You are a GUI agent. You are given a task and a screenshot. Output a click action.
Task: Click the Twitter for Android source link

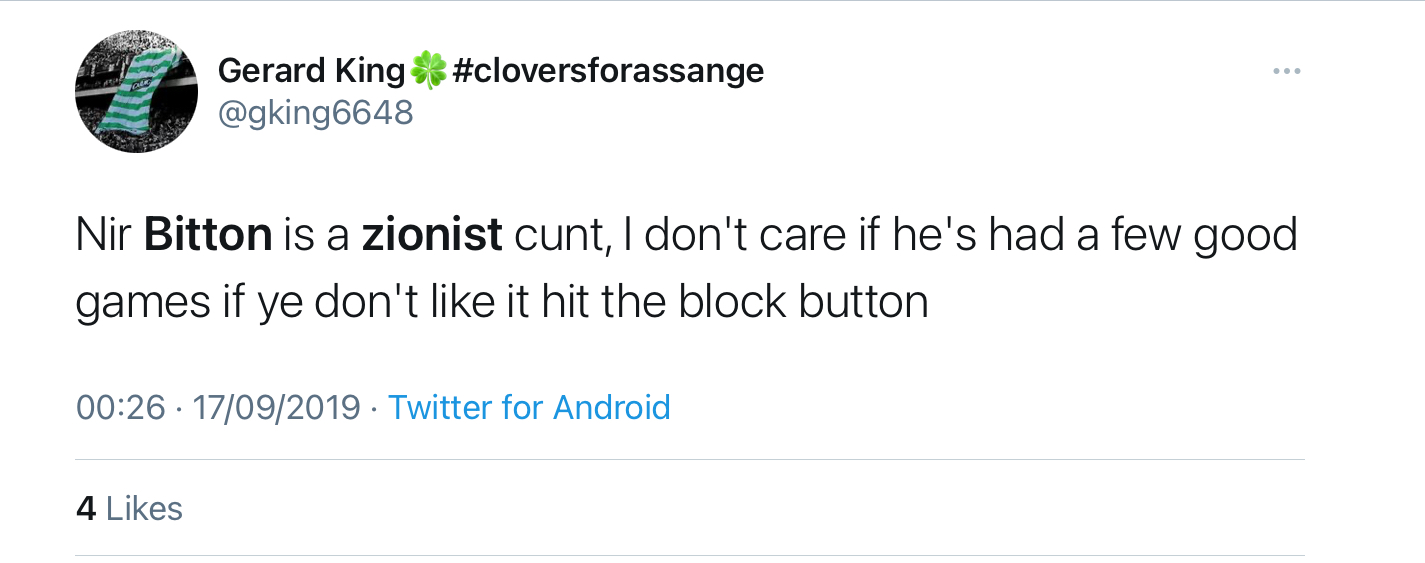(529, 407)
